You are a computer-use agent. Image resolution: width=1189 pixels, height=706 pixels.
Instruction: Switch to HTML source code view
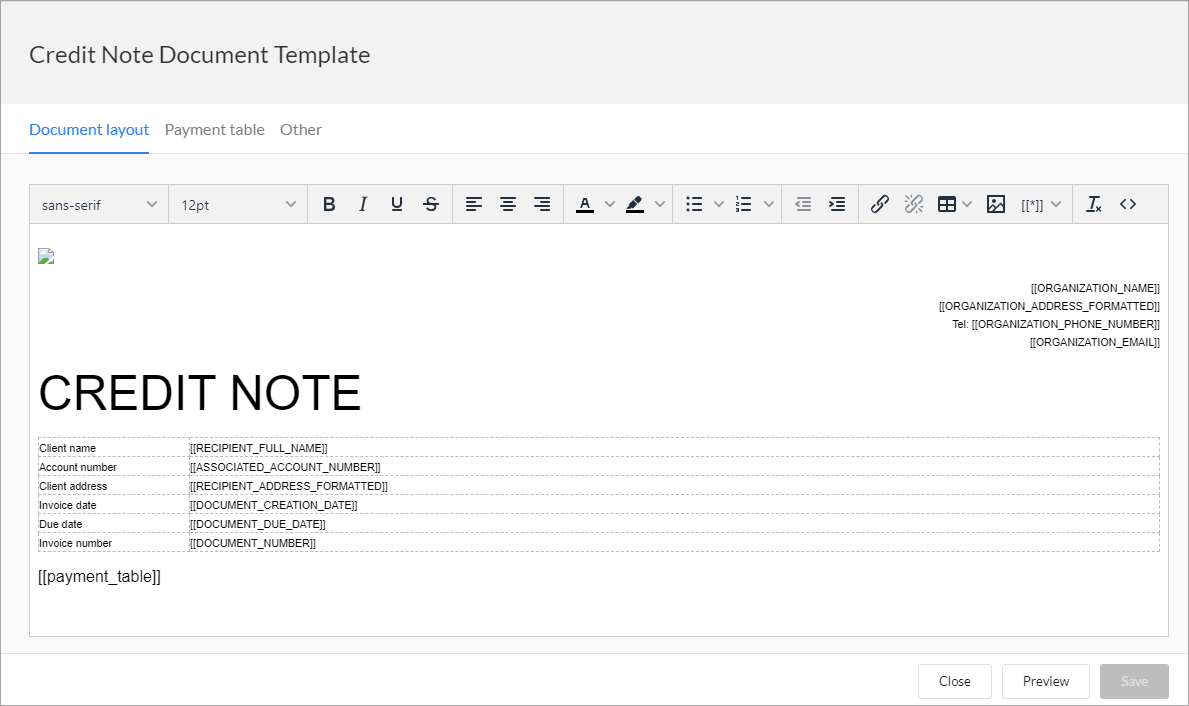[x=1127, y=204]
